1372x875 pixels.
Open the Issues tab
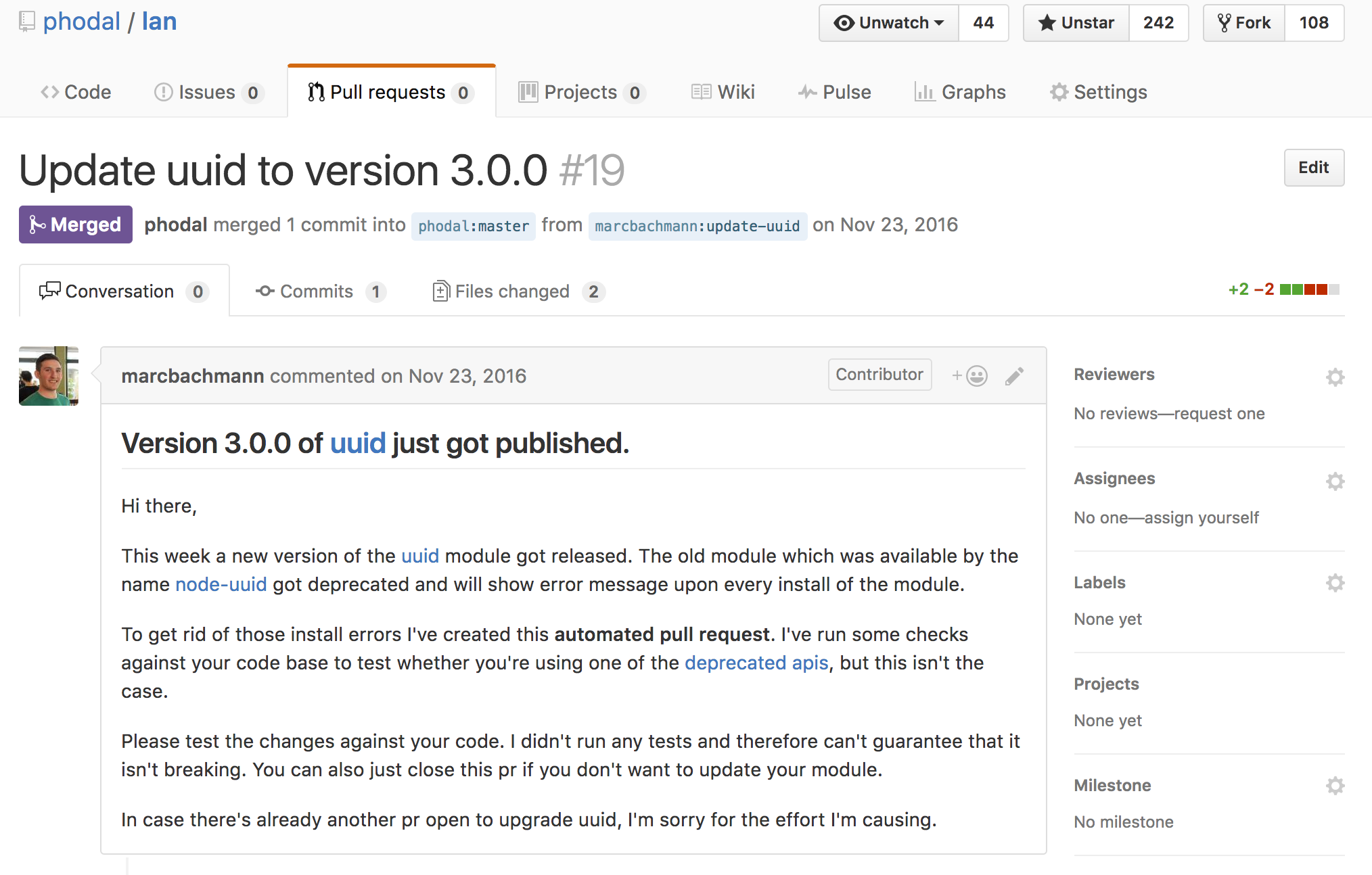pyautogui.click(x=208, y=92)
